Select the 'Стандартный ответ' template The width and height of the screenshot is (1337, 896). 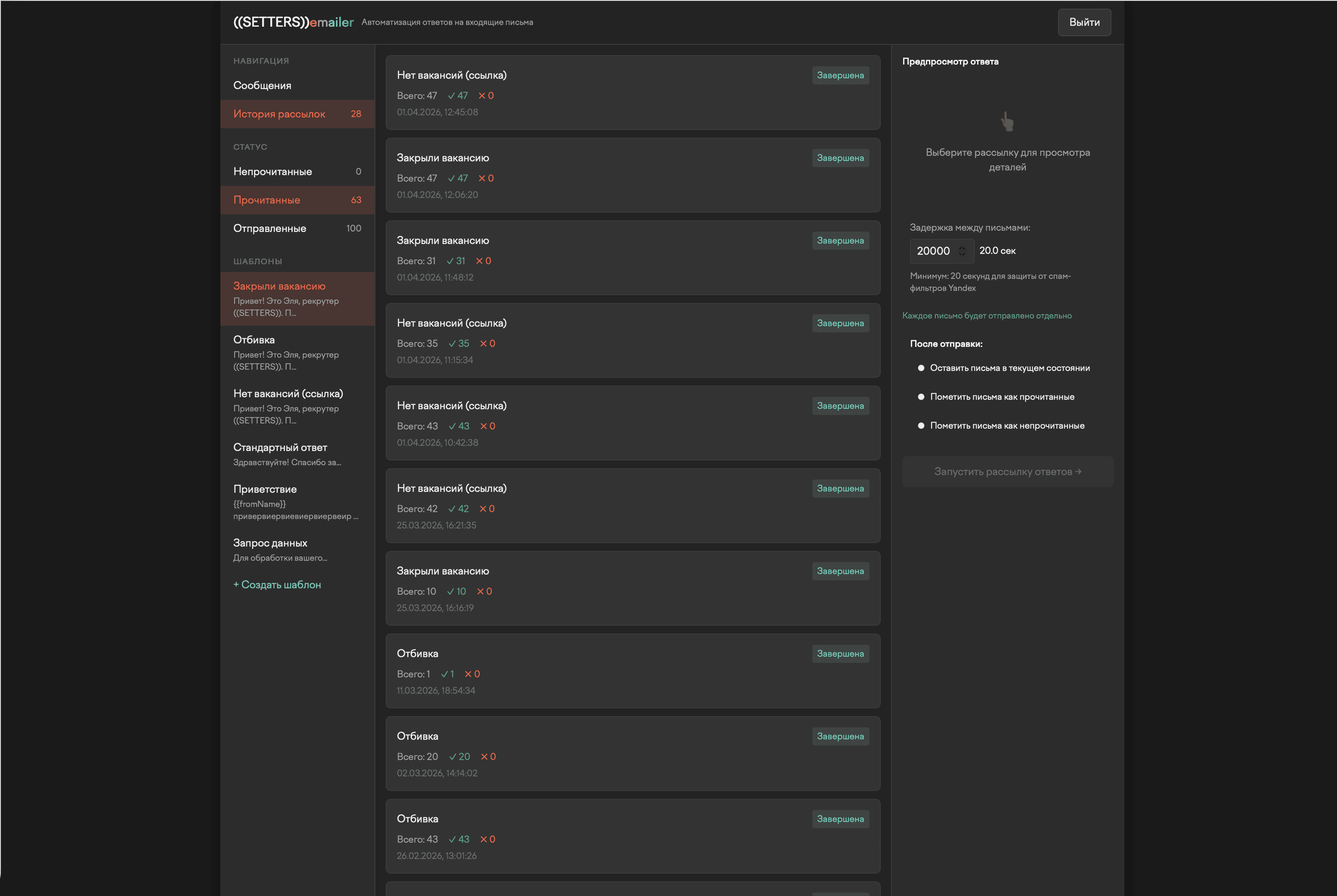point(280,448)
